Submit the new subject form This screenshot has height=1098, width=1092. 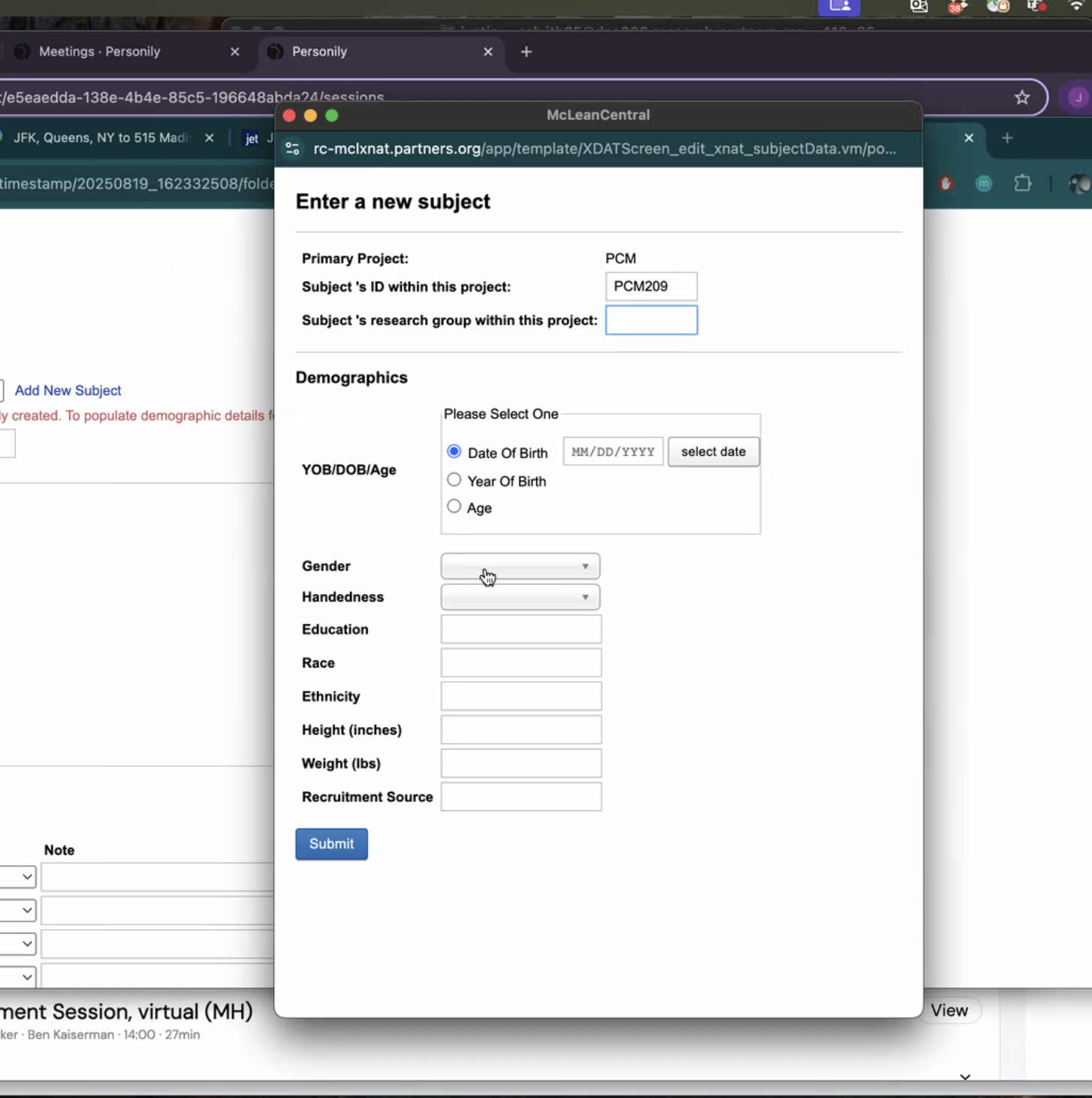click(x=331, y=844)
